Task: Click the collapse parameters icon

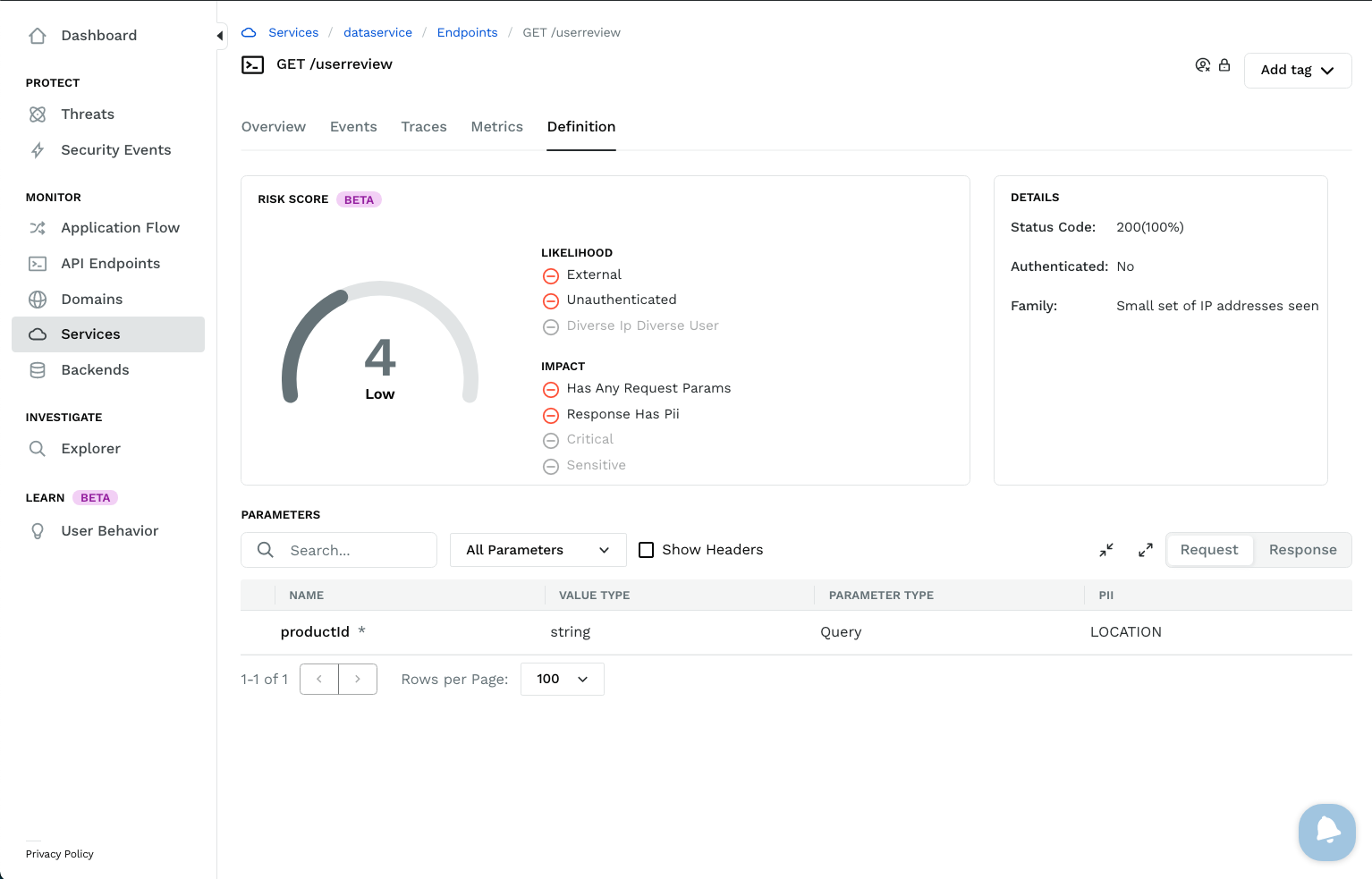Action: pos(1106,550)
